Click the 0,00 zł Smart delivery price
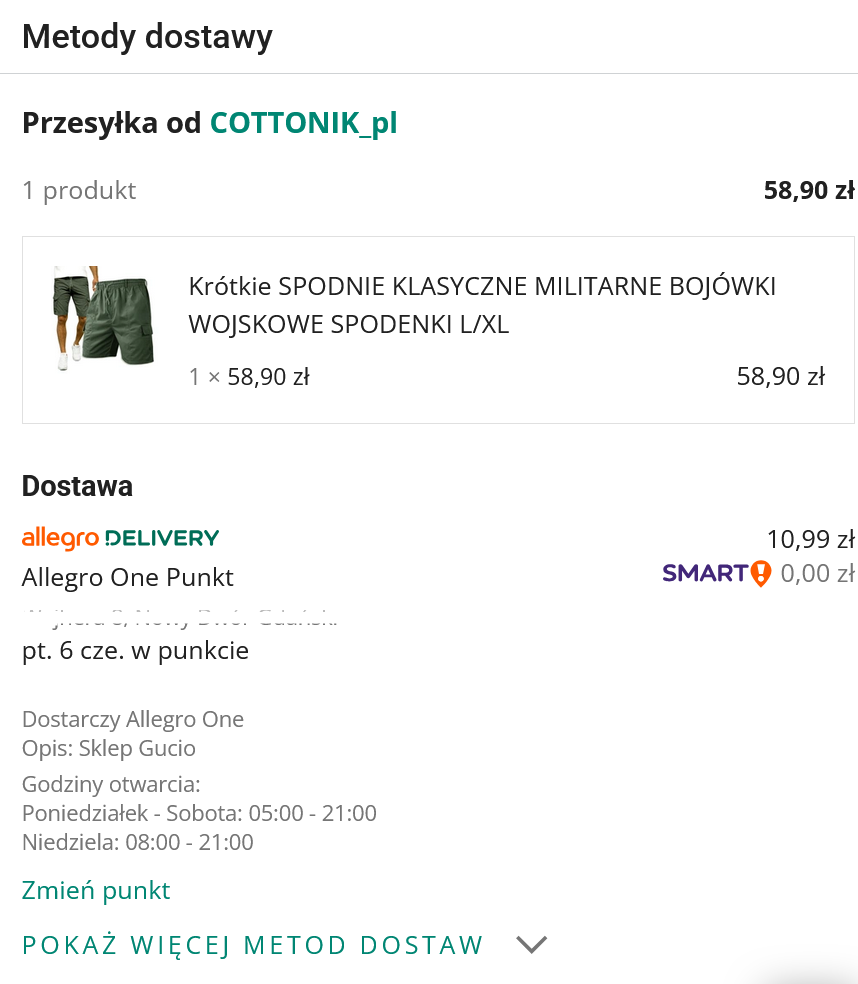 (x=816, y=574)
